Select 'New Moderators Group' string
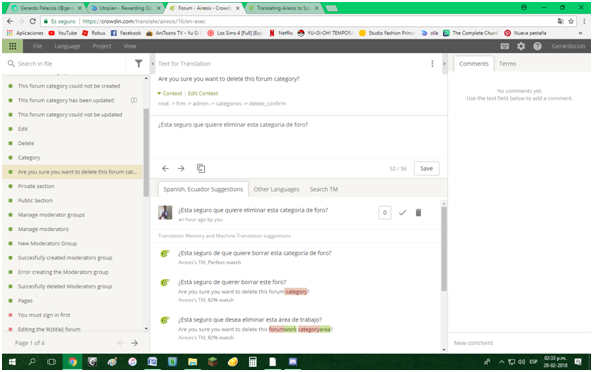The height and width of the screenshot is (372, 593). pos(72,243)
